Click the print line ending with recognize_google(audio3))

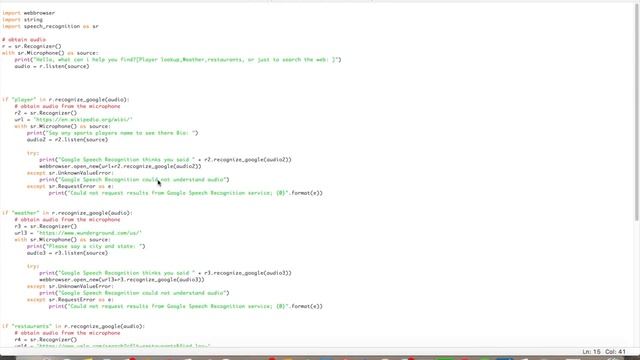[165, 273]
